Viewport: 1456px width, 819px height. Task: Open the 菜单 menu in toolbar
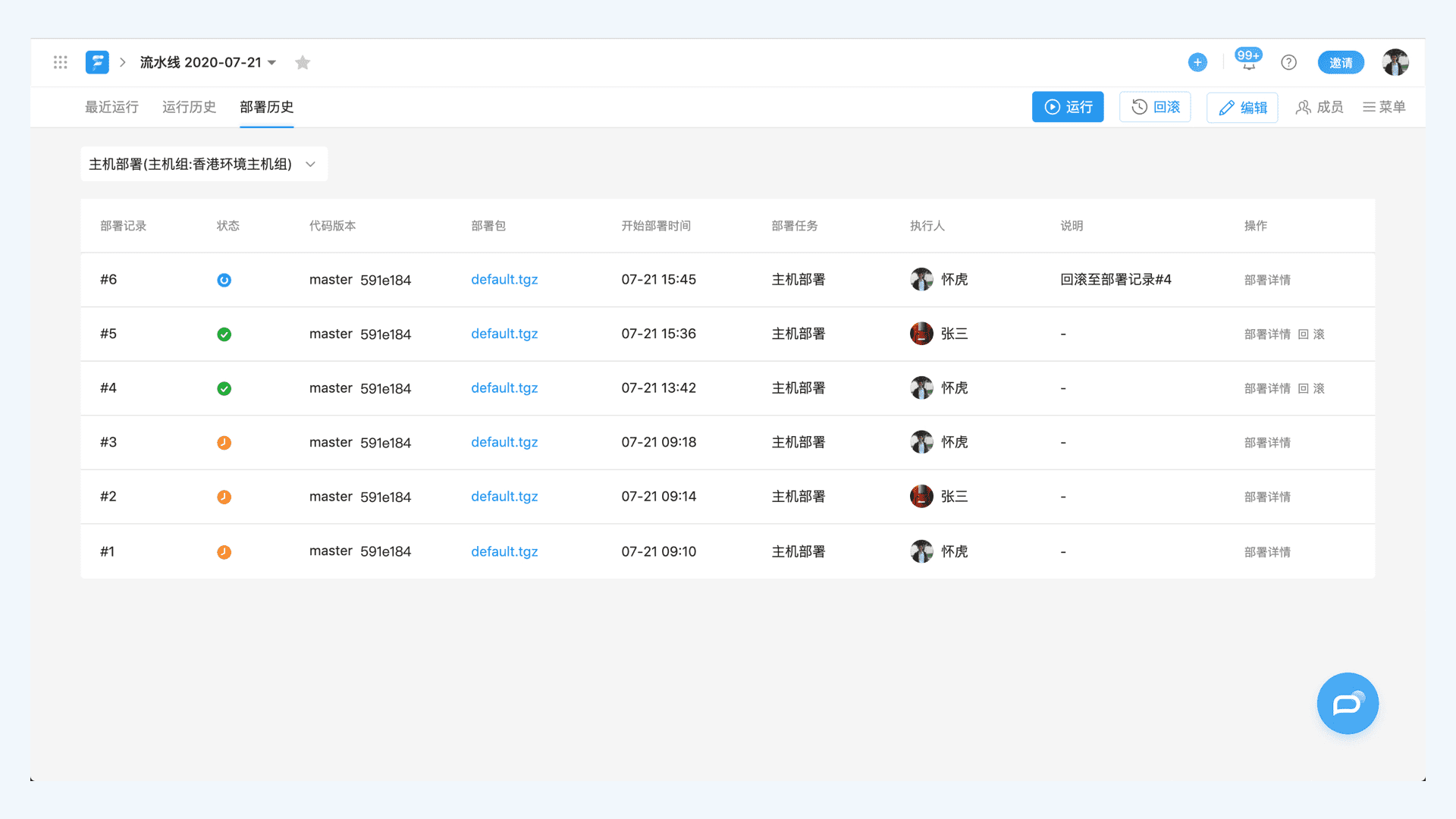(x=1384, y=107)
